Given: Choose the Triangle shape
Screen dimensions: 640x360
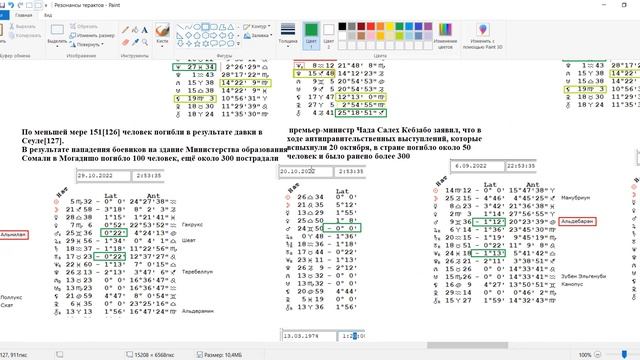Looking at the screenshot, I should (231, 27).
